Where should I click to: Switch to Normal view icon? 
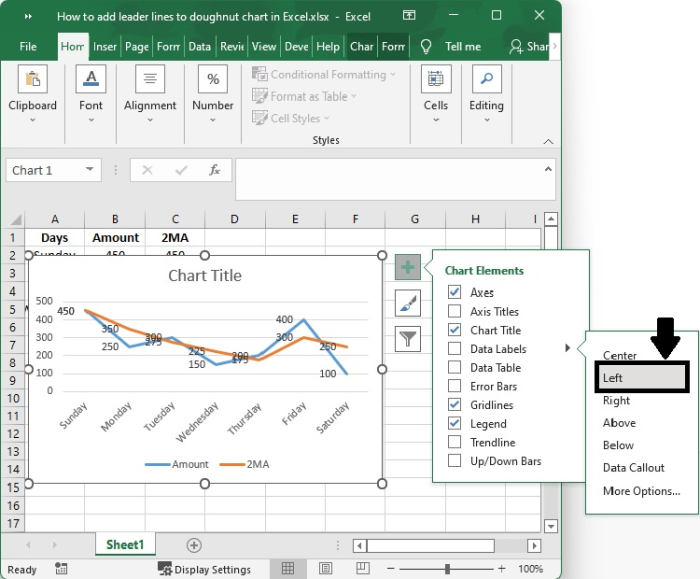click(288, 568)
